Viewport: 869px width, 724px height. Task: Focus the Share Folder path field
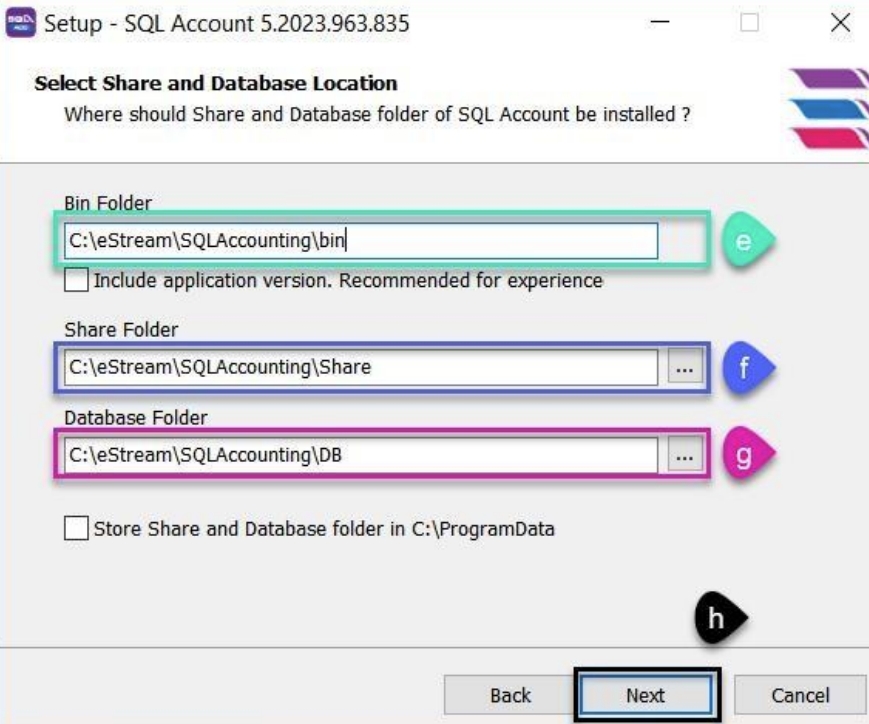pos(360,367)
